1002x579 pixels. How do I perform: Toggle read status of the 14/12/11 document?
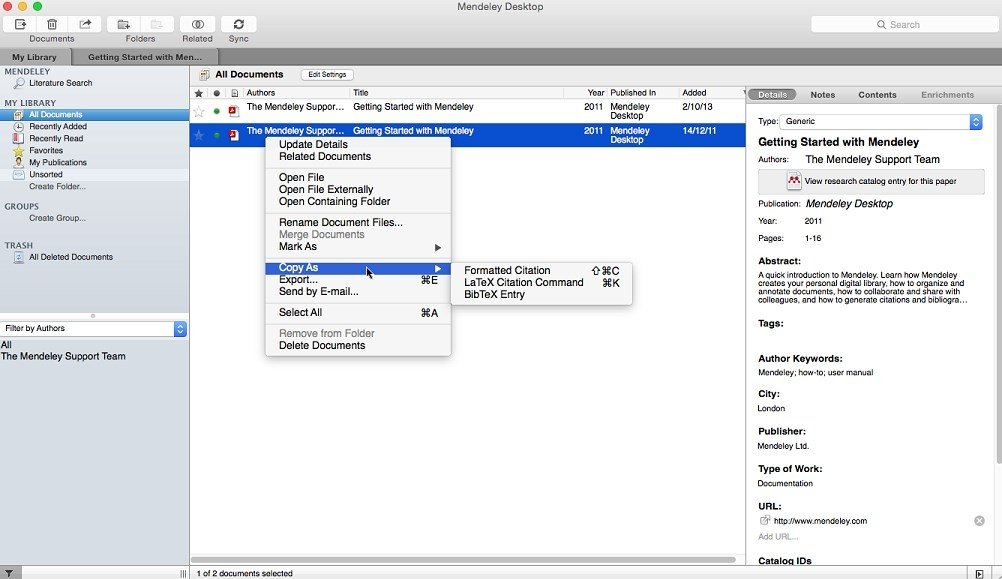click(x=217, y=135)
